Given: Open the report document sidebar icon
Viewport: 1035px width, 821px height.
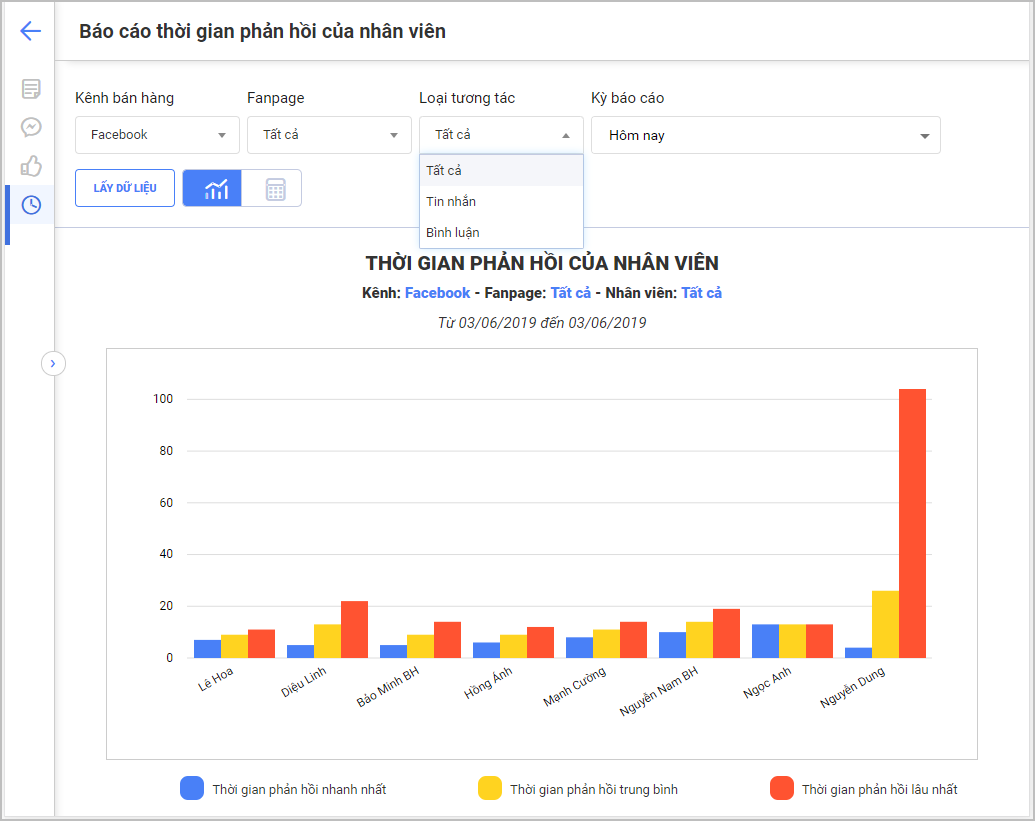Looking at the screenshot, I should pos(31,89).
